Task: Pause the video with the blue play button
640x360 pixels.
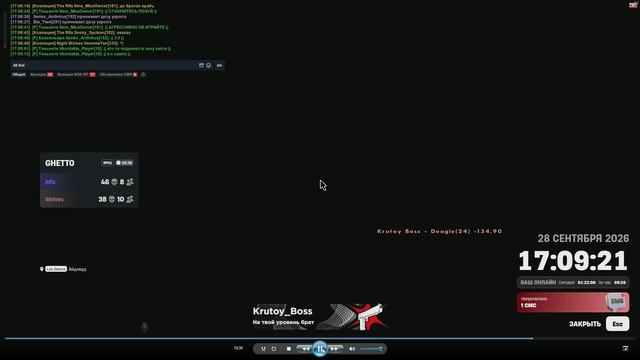Action: pos(320,349)
